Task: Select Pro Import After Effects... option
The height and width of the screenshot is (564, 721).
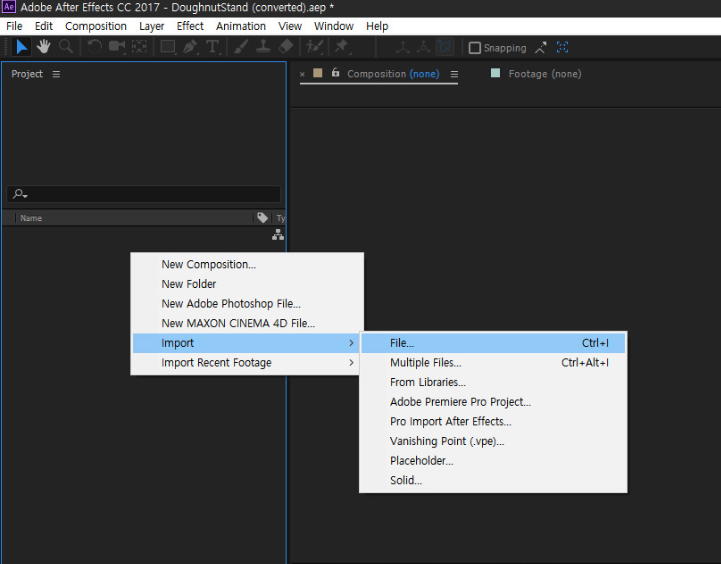Action: click(x=493, y=422)
